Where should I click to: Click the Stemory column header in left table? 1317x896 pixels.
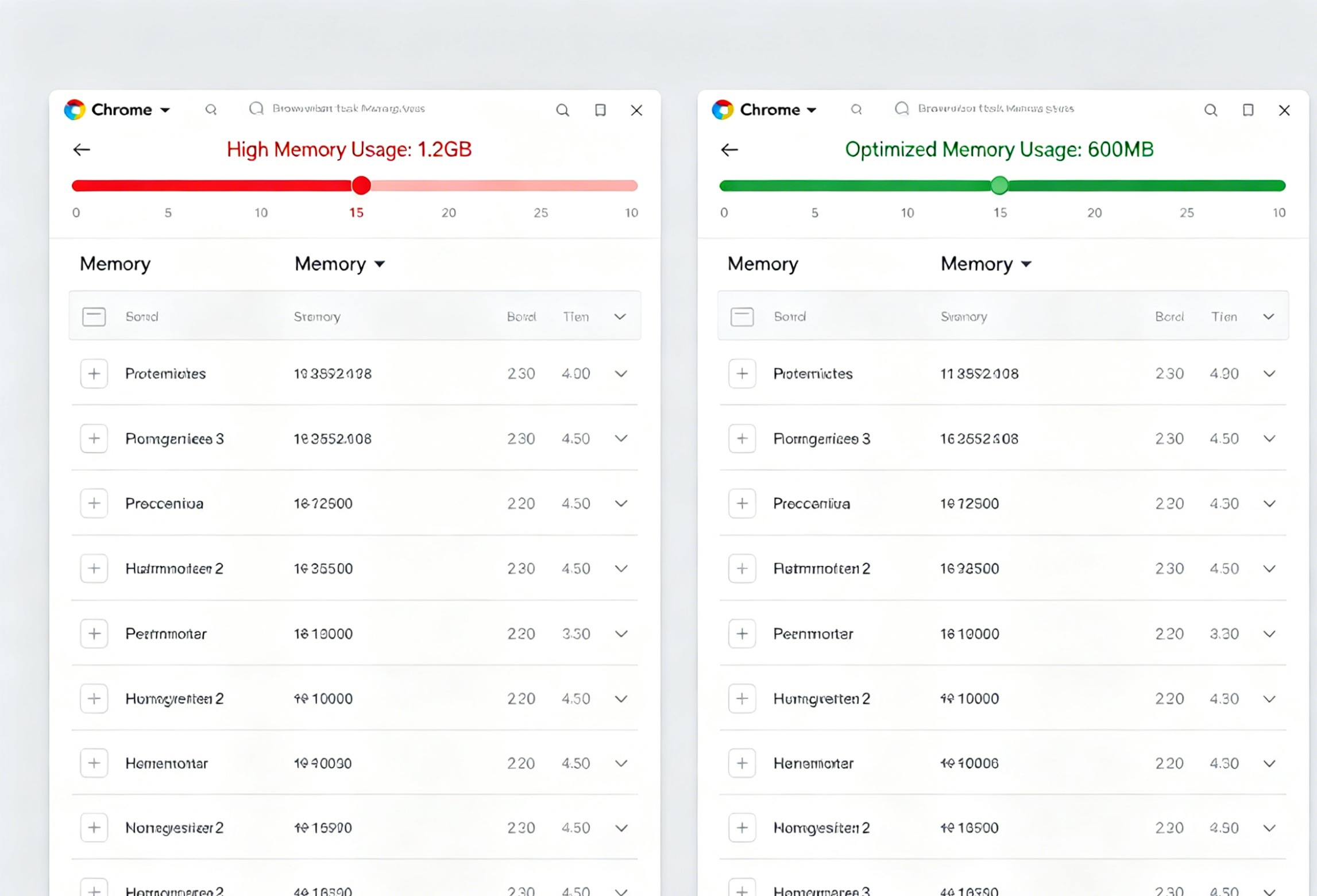tap(317, 316)
